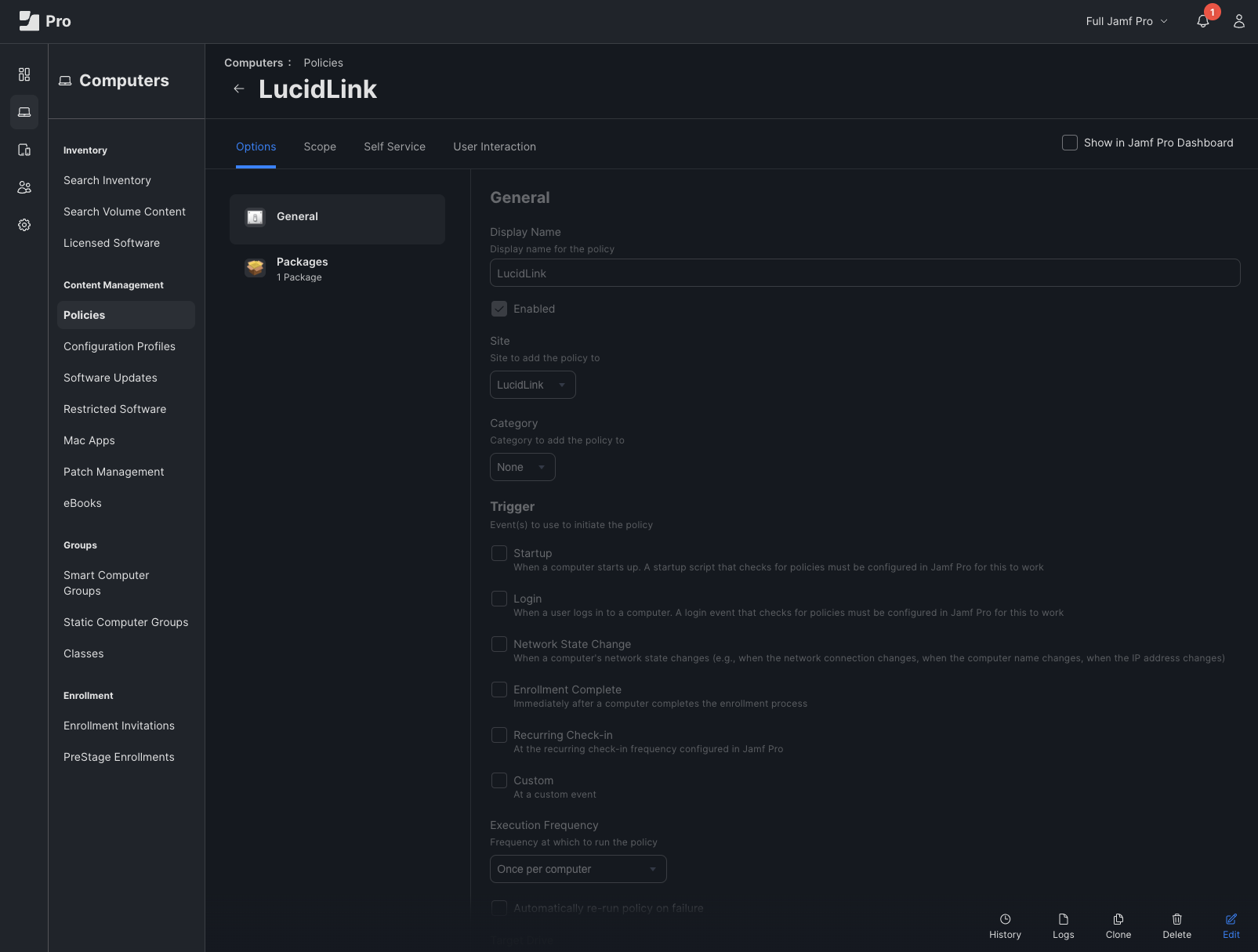Enable the Recurring Check-in trigger
1258x952 pixels.
point(499,735)
